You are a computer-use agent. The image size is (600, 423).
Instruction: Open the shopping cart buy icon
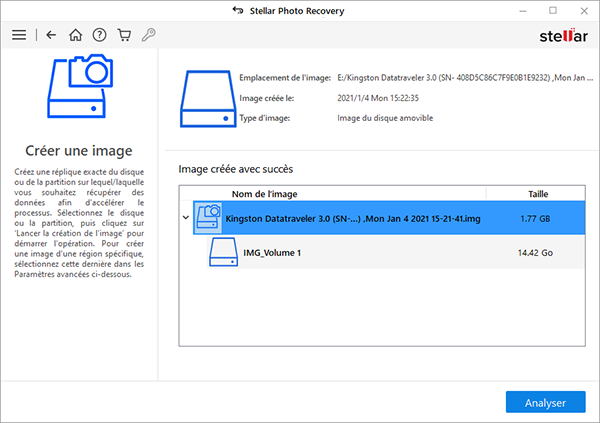point(124,35)
